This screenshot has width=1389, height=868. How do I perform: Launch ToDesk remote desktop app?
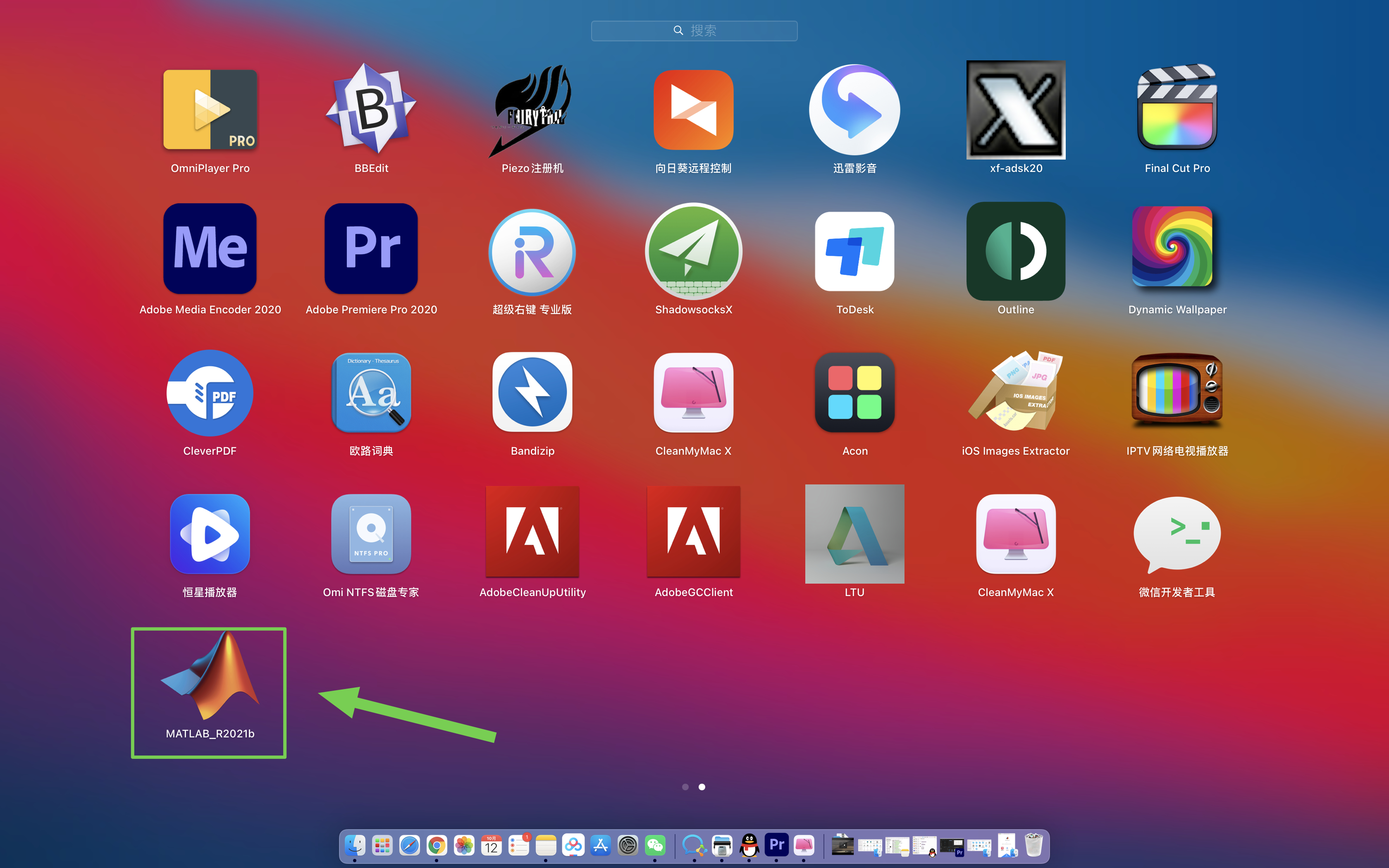pyautogui.click(x=854, y=251)
